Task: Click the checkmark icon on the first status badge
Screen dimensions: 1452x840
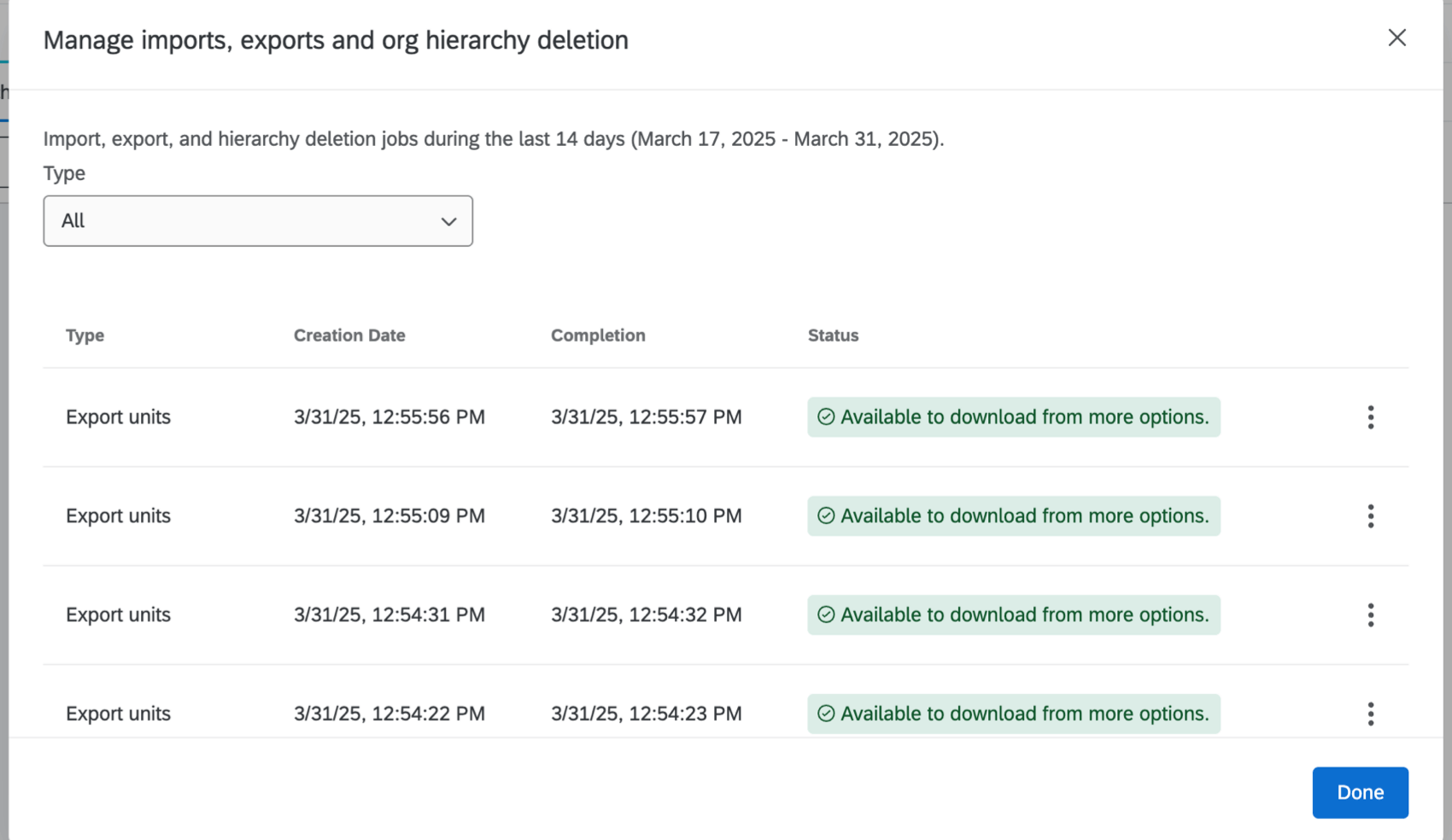Action: click(825, 417)
